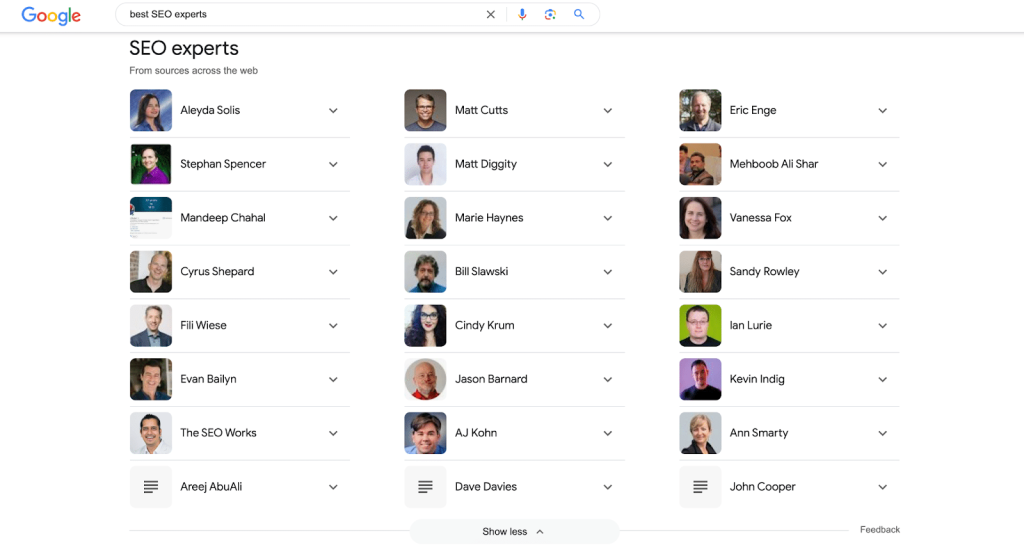The width and height of the screenshot is (1024, 557).
Task: Click the magnifying glass search icon
Action: point(579,14)
